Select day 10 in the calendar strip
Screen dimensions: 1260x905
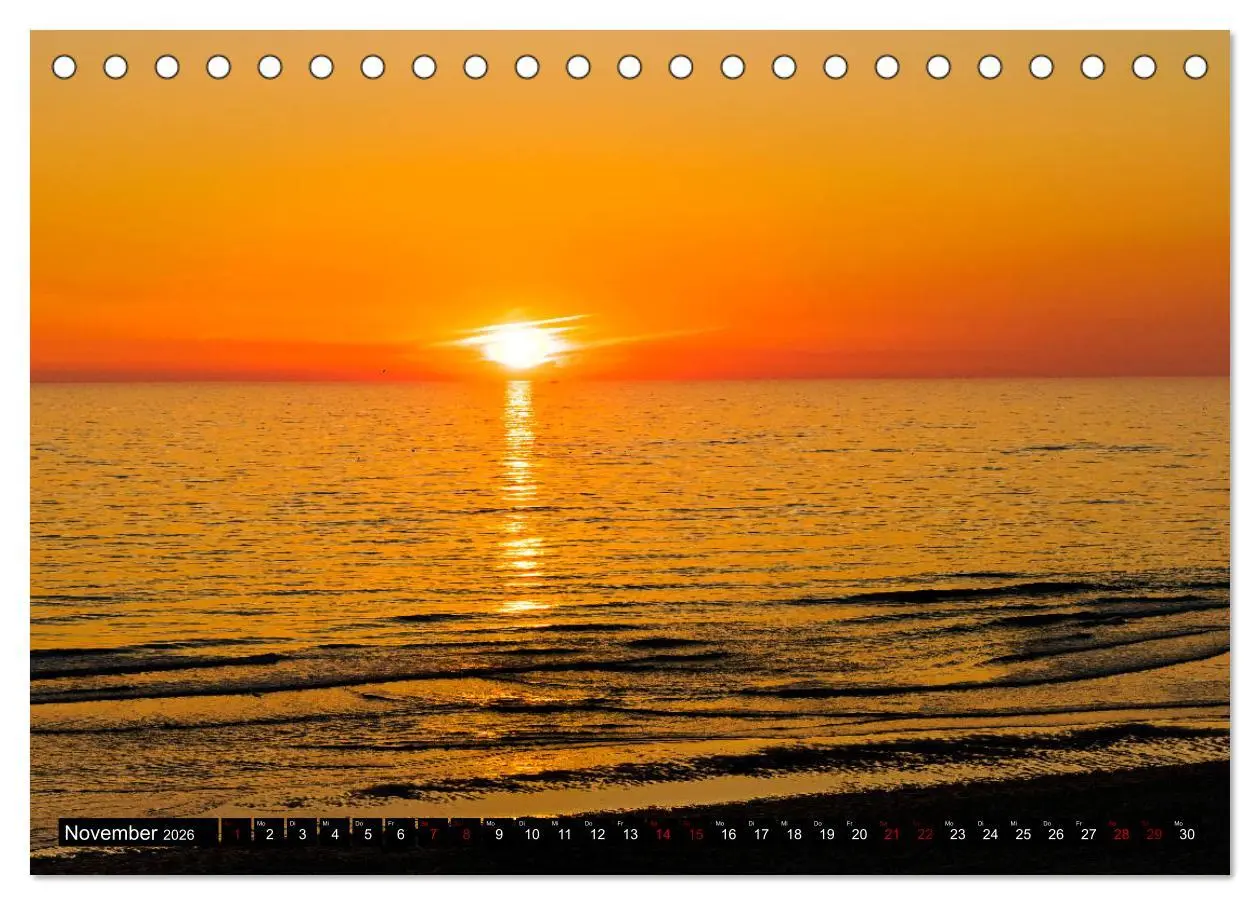pyautogui.click(x=532, y=834)
